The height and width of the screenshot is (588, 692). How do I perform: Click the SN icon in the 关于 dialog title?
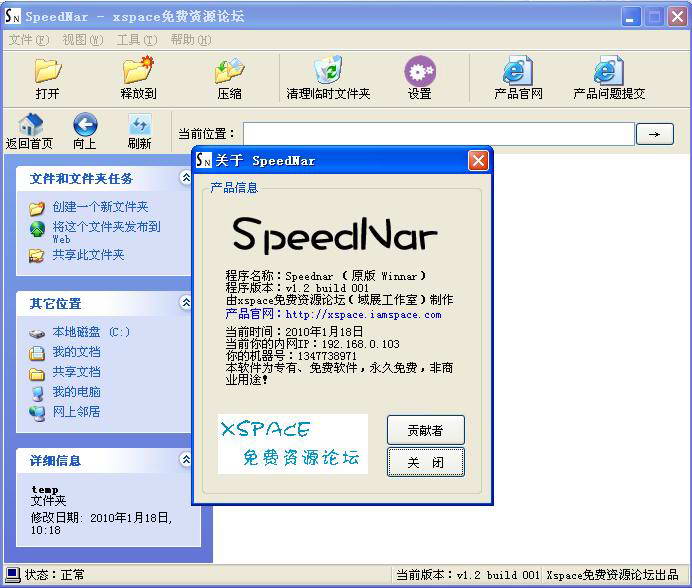203,160
